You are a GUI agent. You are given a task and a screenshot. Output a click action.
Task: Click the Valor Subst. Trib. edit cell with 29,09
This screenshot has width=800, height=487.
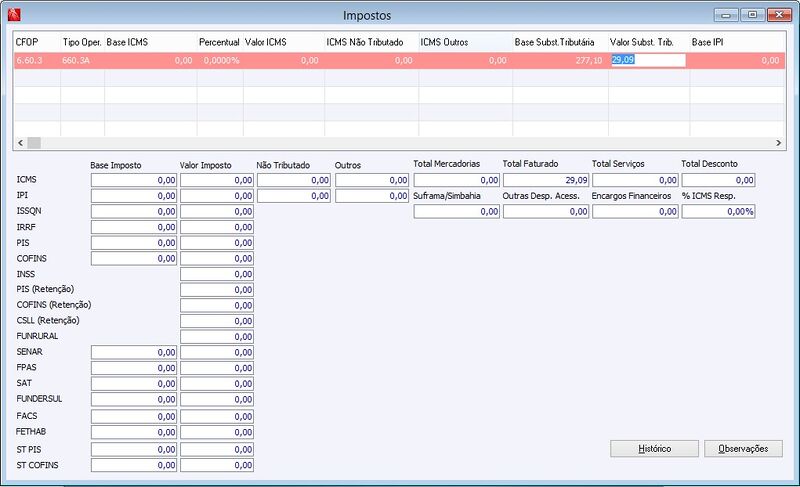point(648,60)
